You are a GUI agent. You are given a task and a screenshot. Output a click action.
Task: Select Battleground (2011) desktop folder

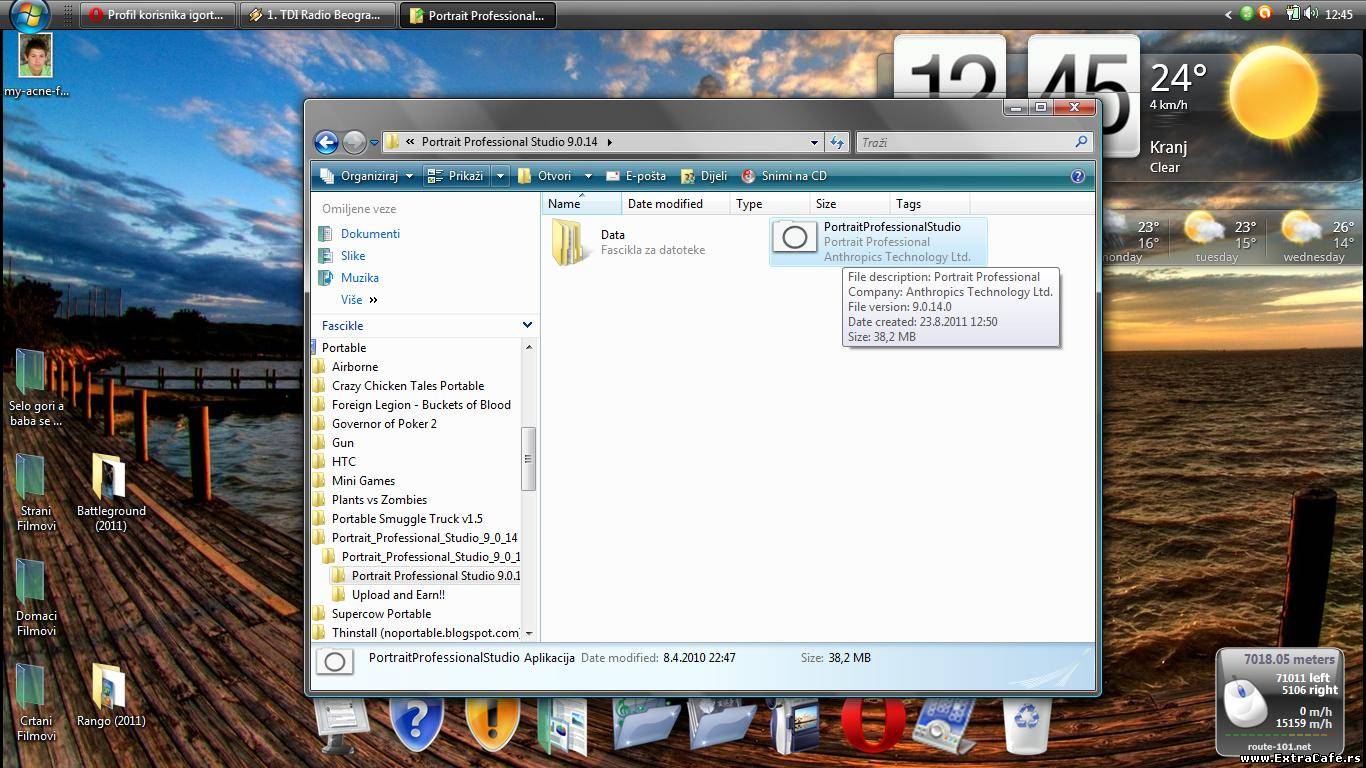110,493
